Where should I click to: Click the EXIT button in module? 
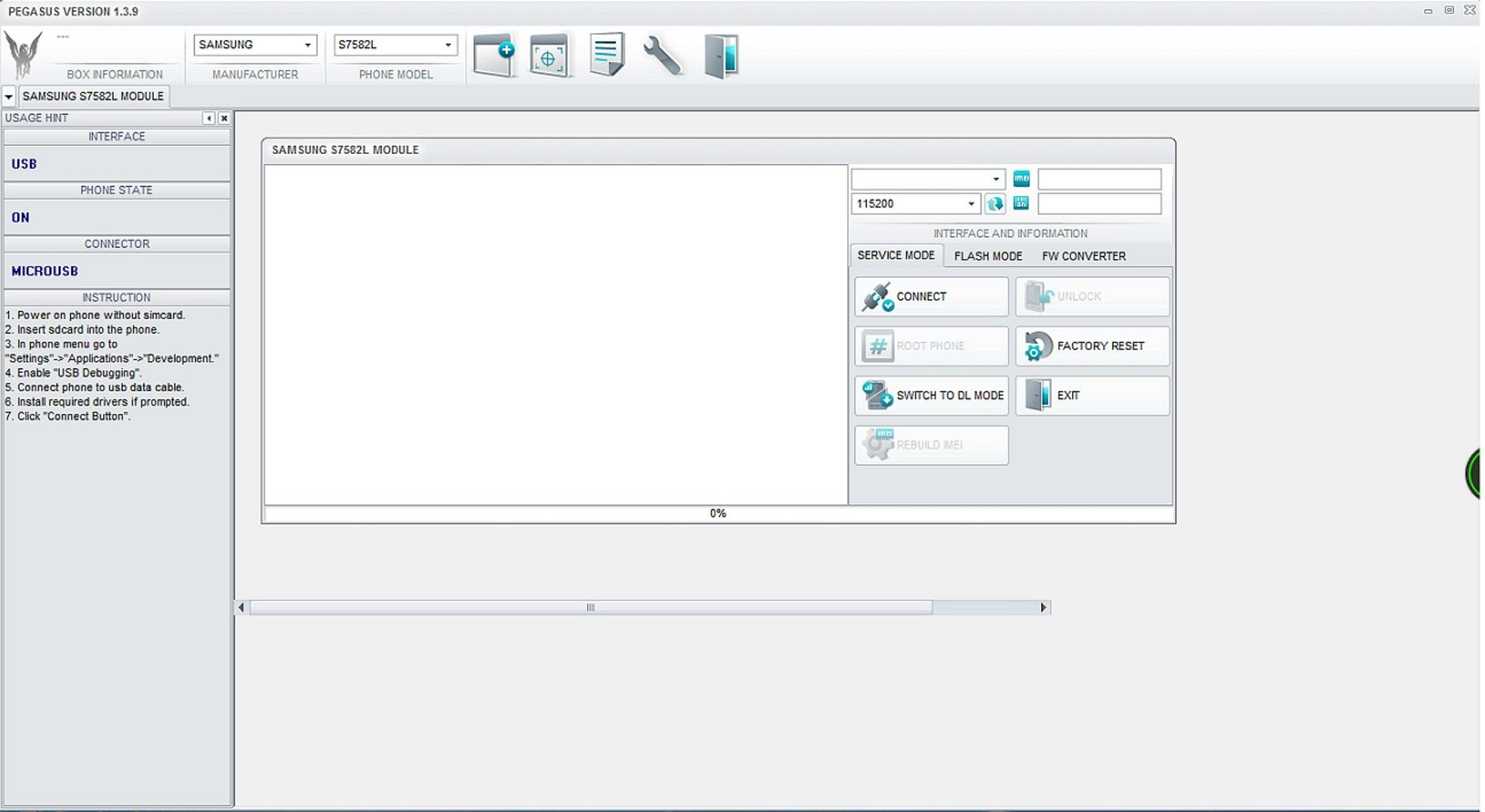coord(1092,396)
